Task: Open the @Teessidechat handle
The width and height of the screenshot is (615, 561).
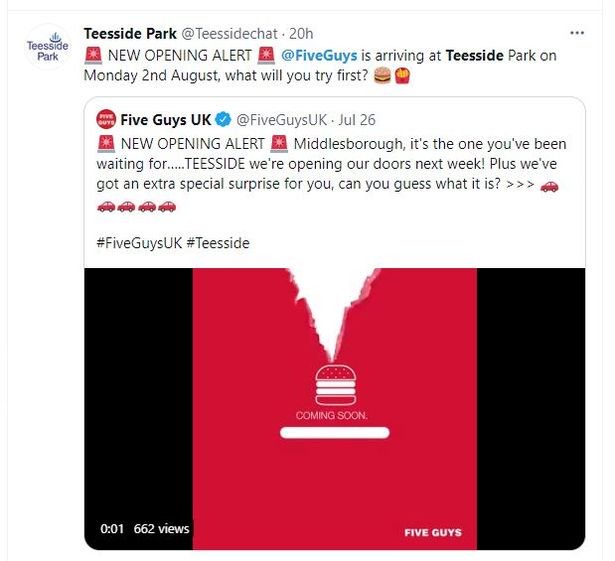Action: click(x=229, y=34)
